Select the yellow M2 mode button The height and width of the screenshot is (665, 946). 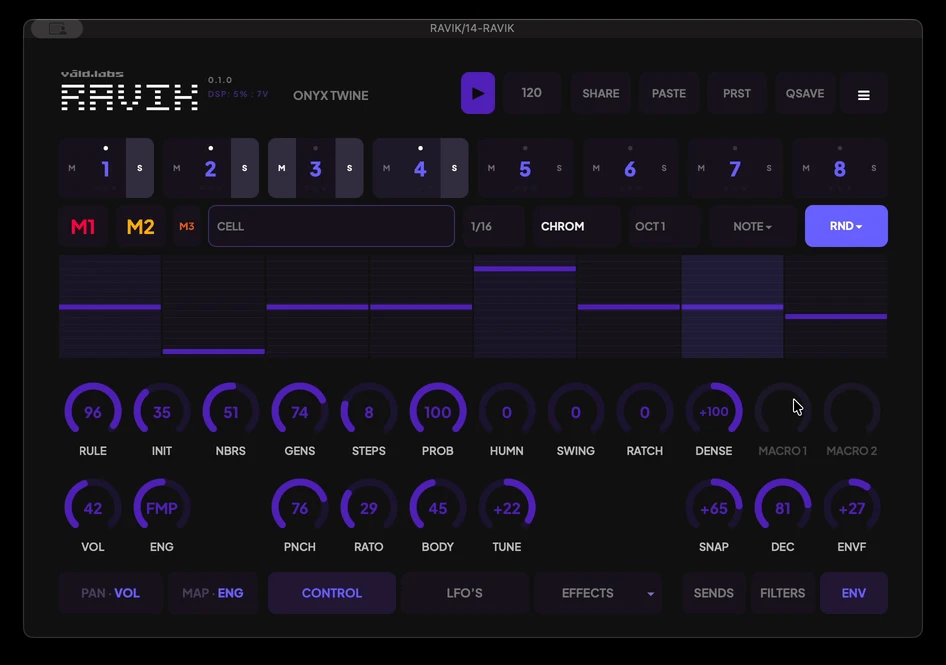[x=141, y=226]
